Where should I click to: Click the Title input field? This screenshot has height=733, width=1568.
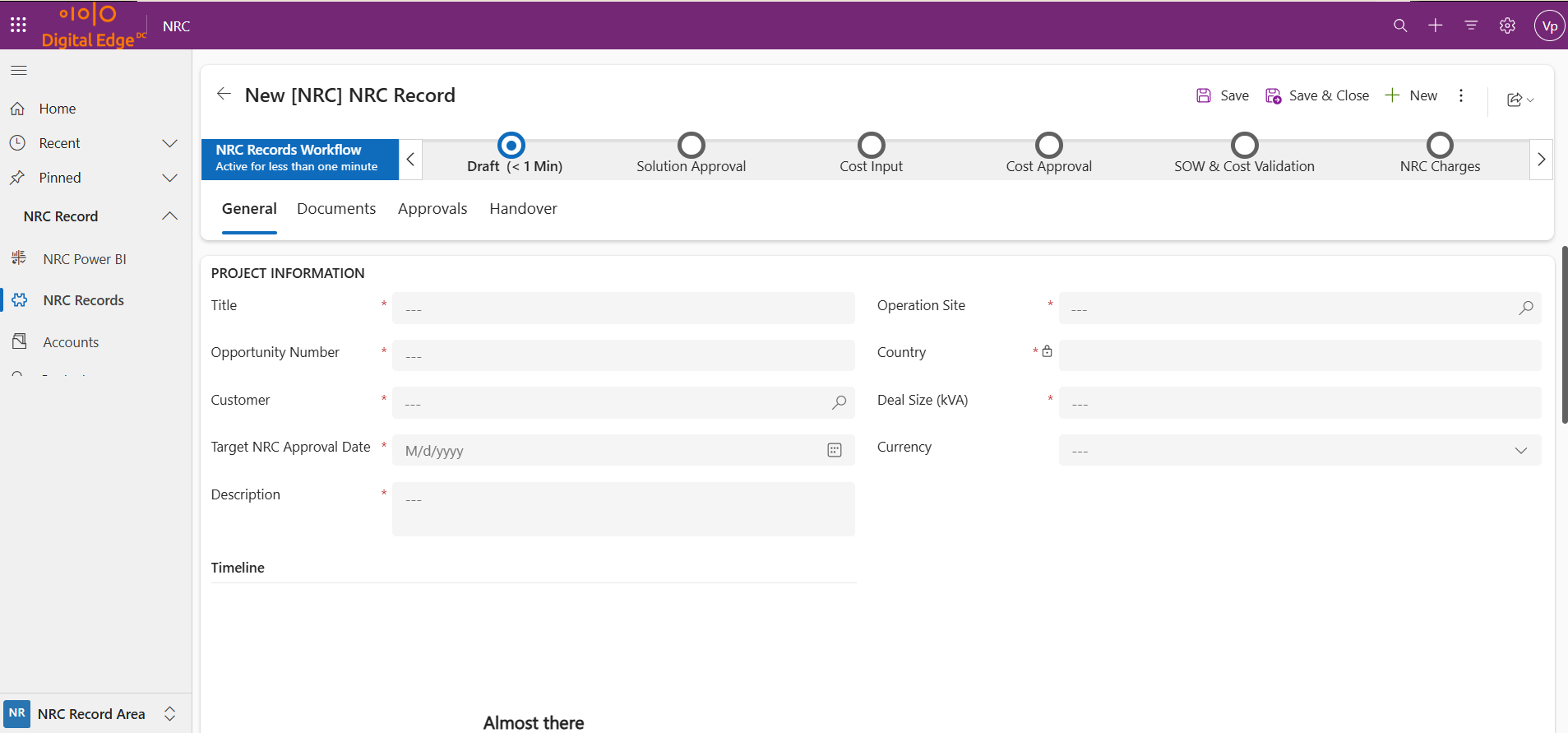(623, 308)
